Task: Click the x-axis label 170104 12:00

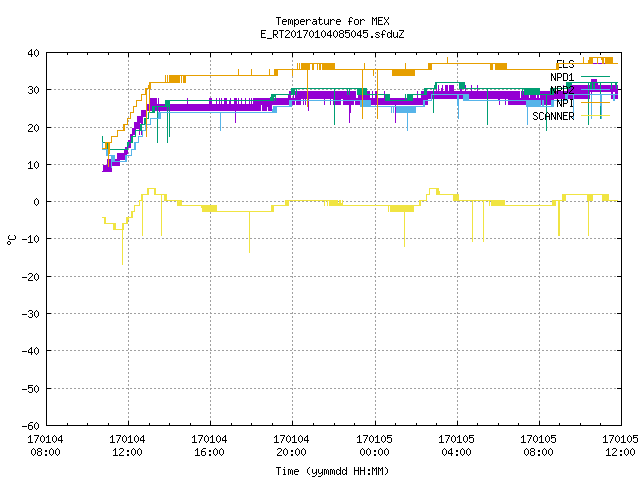Action: point(127,446)
